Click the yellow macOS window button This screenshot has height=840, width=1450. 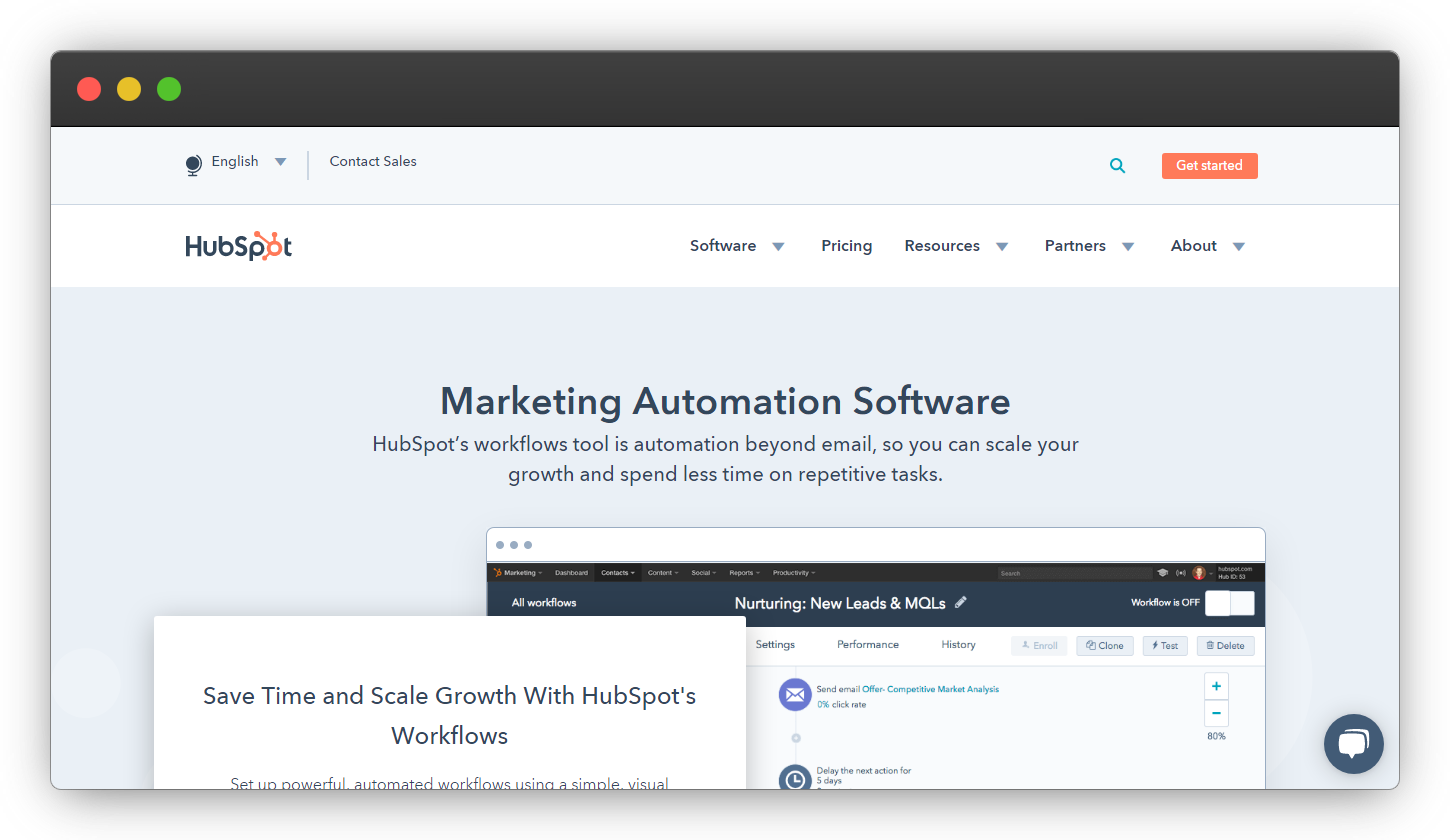(129, 89)
